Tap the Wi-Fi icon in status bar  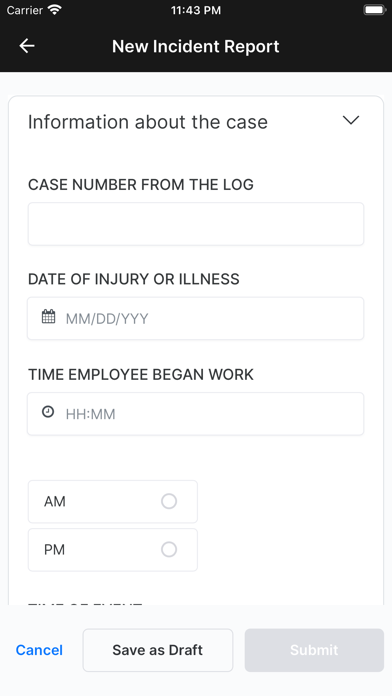coord(55,10)
